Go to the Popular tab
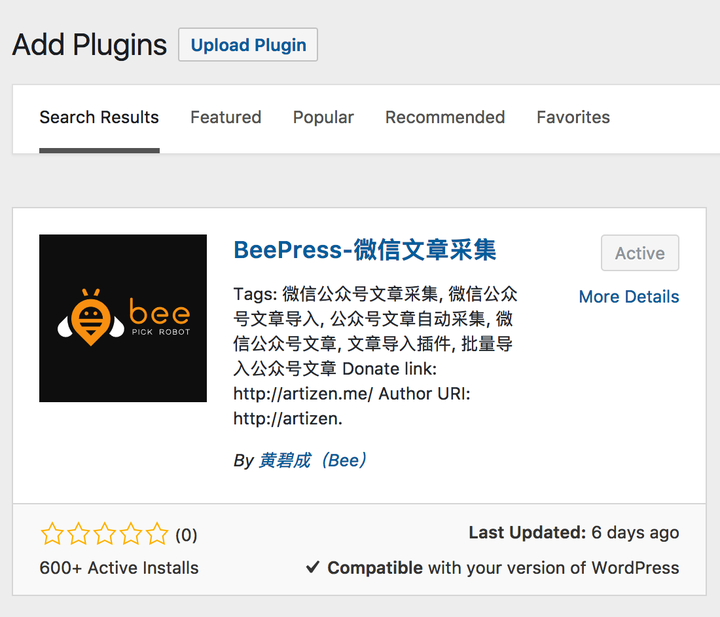The width and height of the screenshot is (720, 617). tap(323, 117)
